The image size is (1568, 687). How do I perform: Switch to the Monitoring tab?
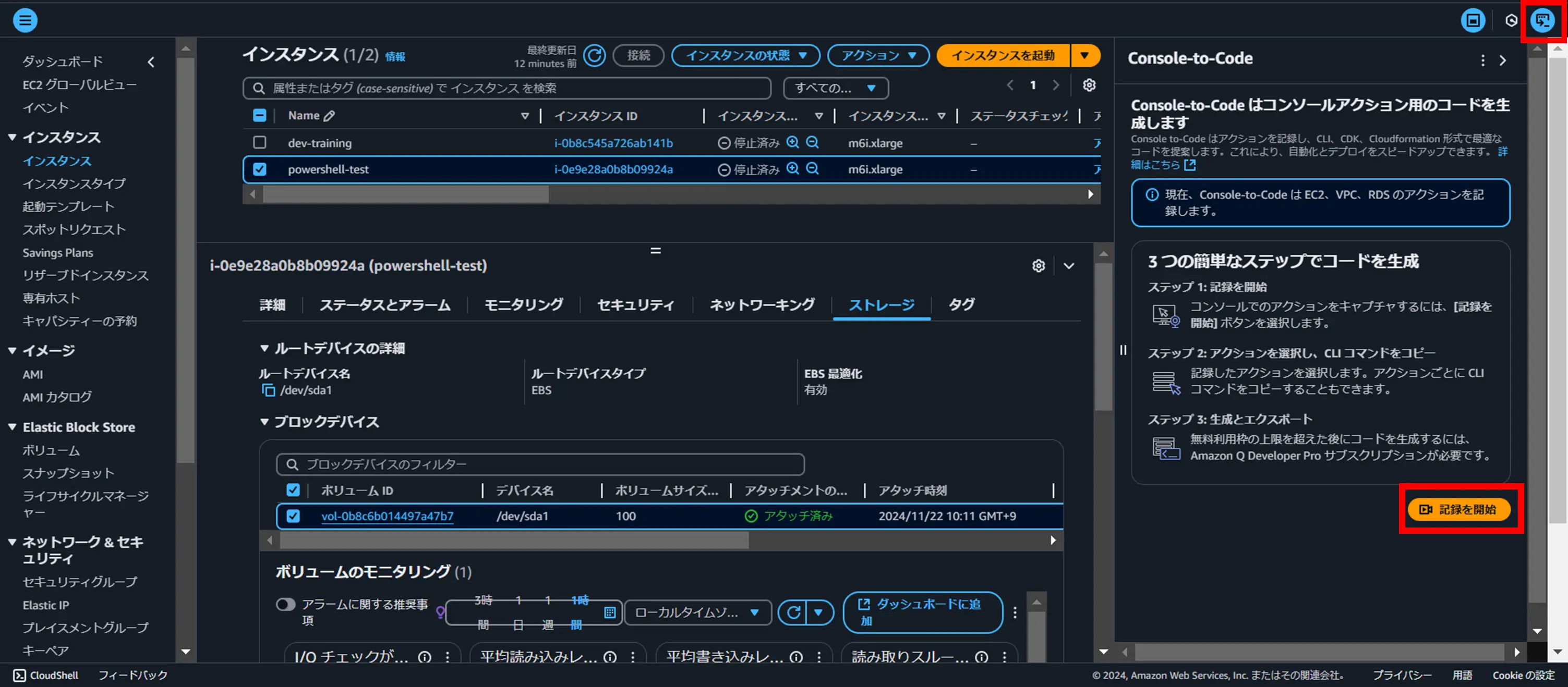(x=524, y=305)
